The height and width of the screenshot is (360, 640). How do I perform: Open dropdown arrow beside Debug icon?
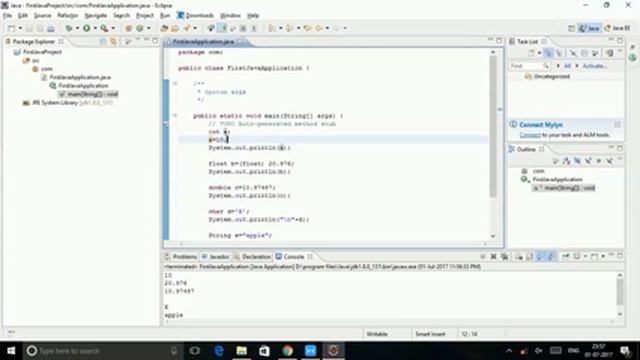click(77, 28)
